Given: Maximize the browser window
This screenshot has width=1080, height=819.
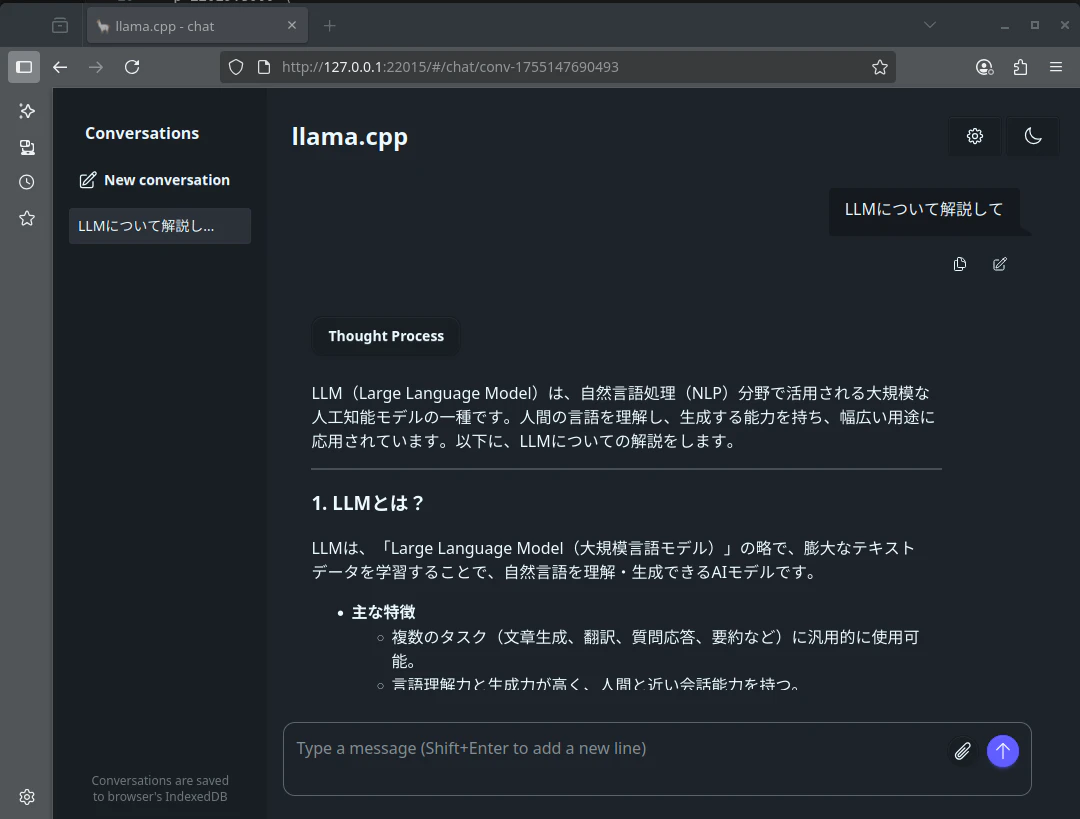Looking at the screenshot, I should [x=1035, y=25].
